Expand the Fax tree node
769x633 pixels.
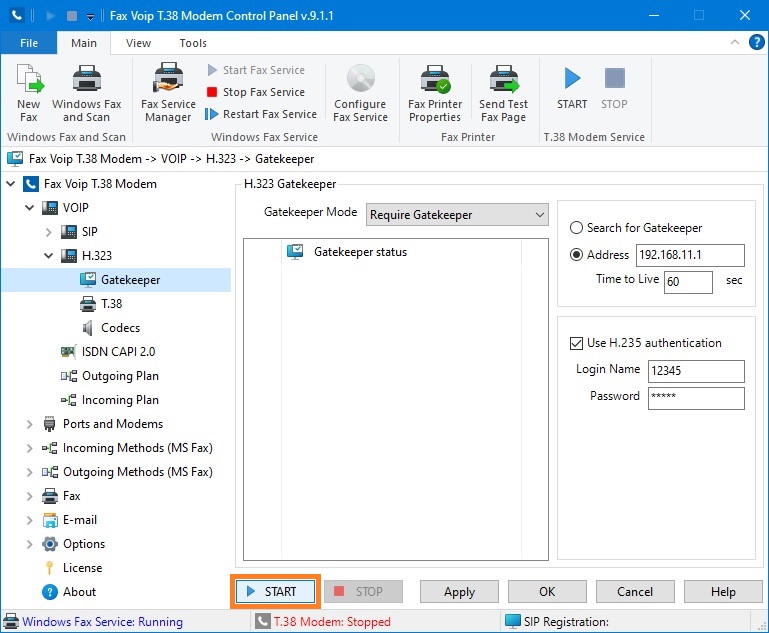pos(29,496)
